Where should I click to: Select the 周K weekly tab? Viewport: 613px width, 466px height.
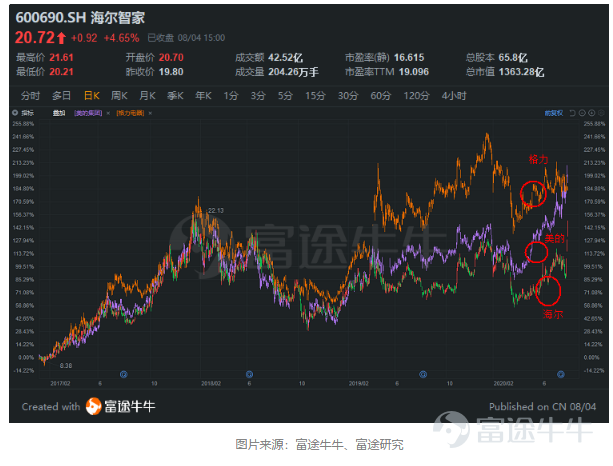point(119,96)
